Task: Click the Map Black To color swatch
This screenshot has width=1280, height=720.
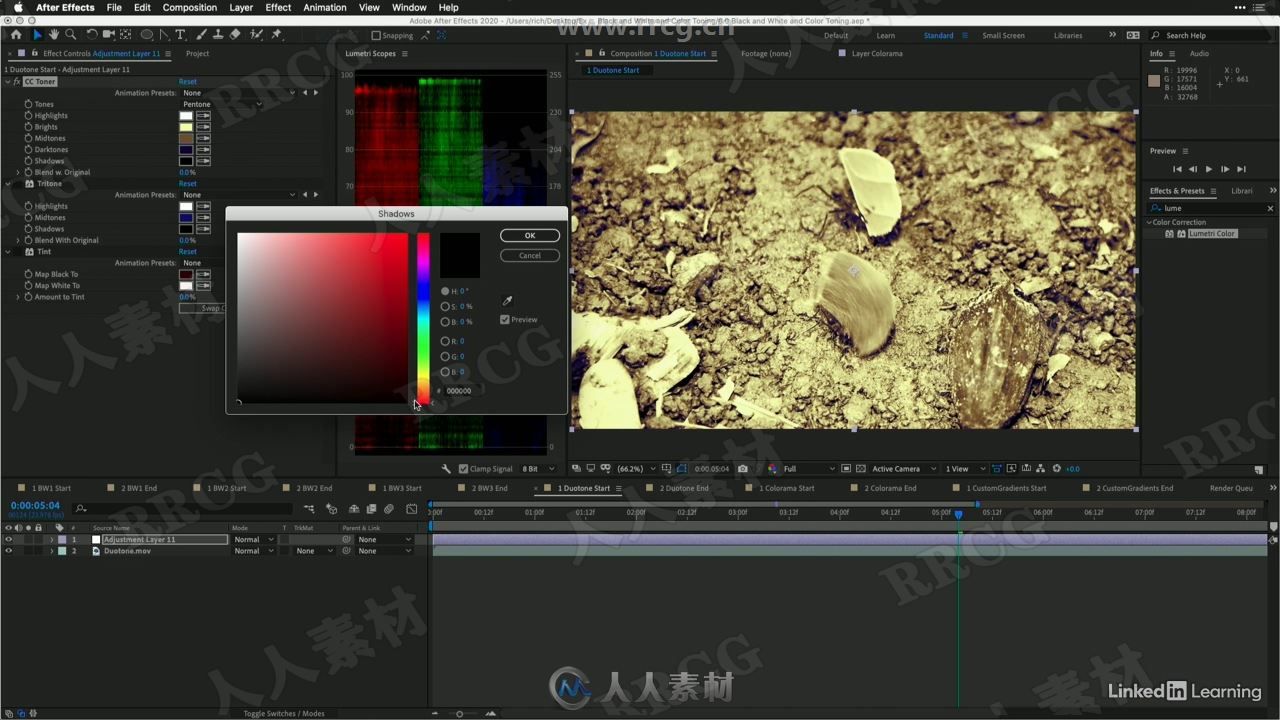Action: tap(186, 274)
